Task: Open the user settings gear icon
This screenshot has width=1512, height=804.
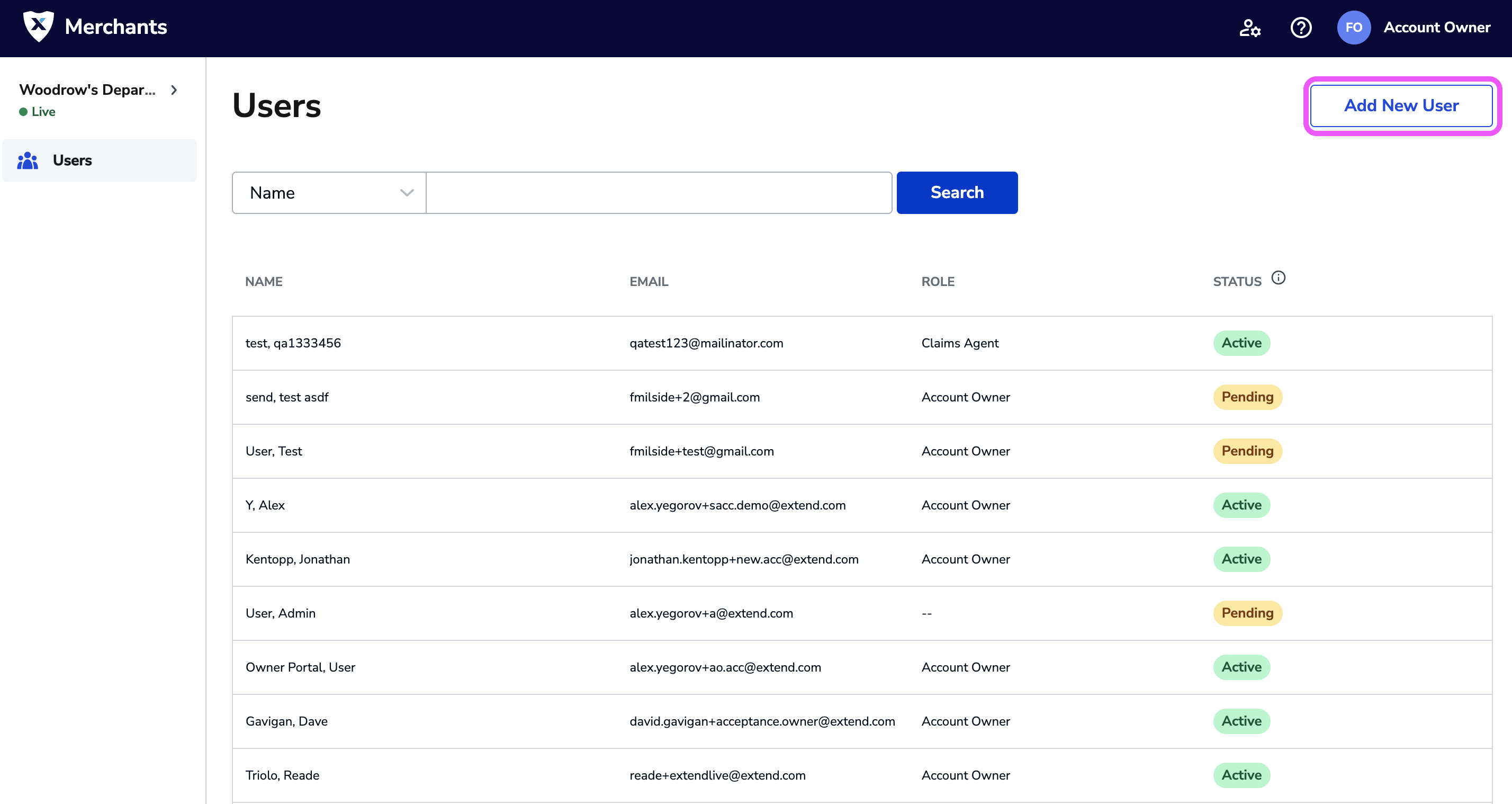Action: (1249, 28)
